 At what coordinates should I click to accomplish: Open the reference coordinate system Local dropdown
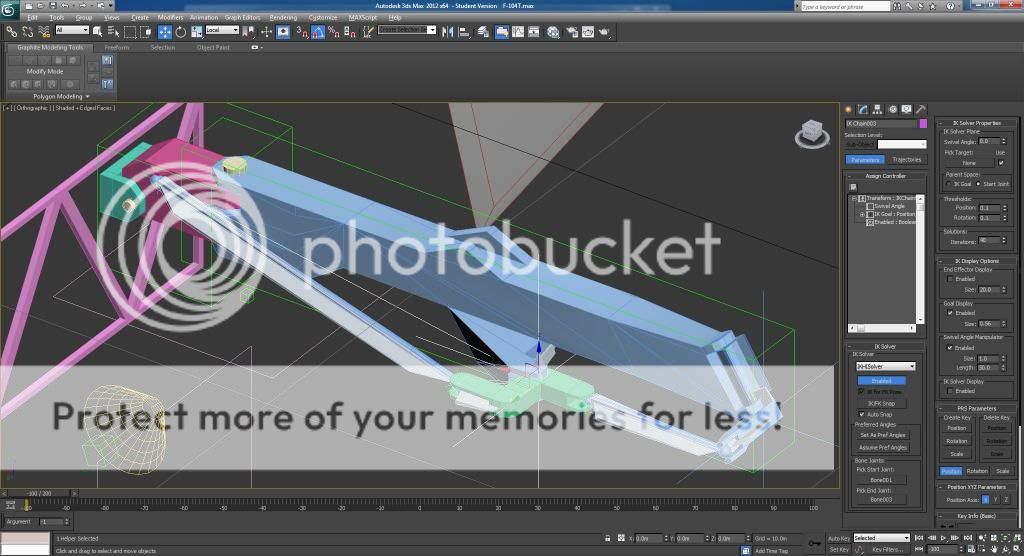pyautogui.click(x=222, y=30)
